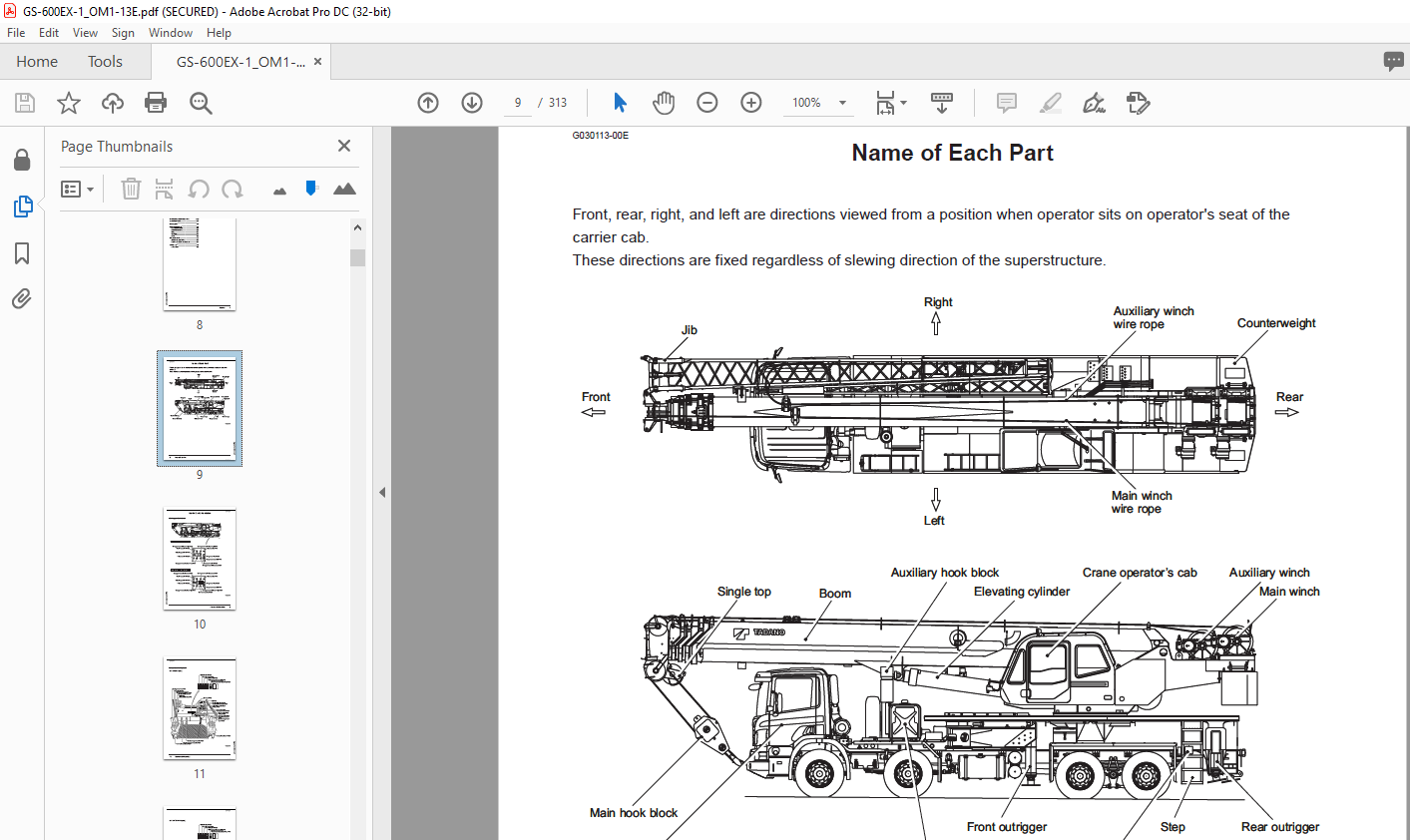Open the Window menu

pyautogui.click(x=171, y=33)
